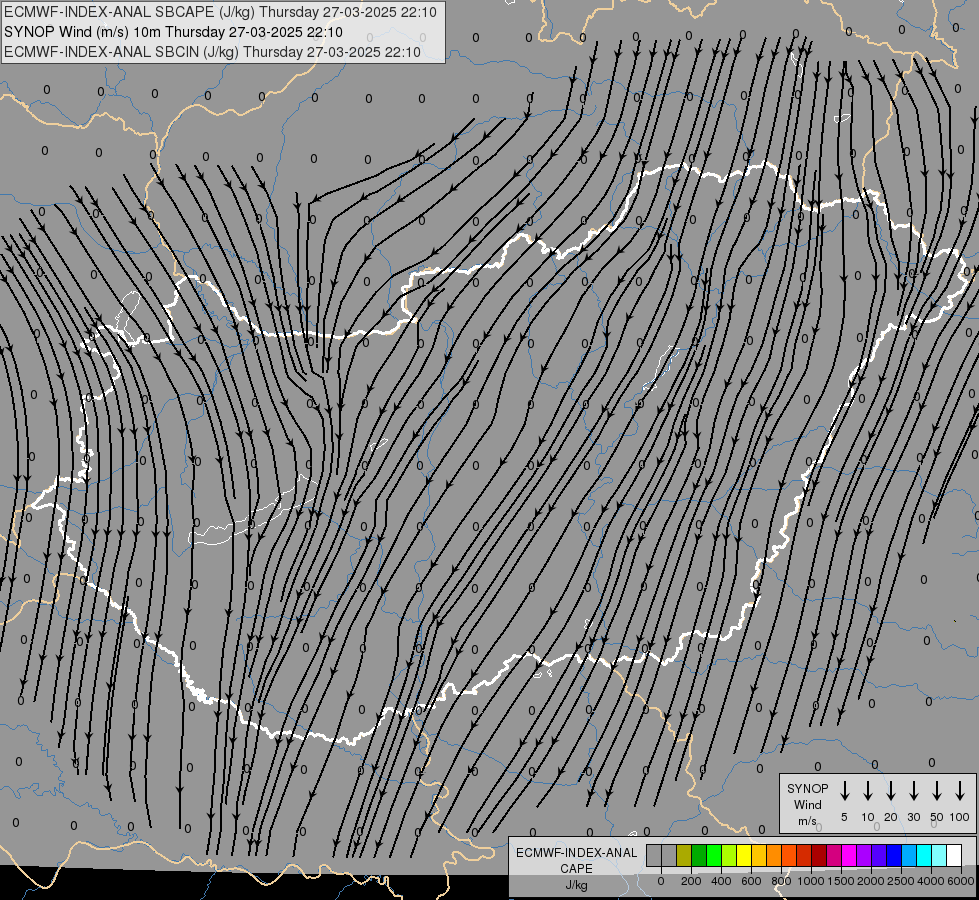Click the 5 label under first wind arrow
Screen dimensions: 979x900
pos(844,817)
